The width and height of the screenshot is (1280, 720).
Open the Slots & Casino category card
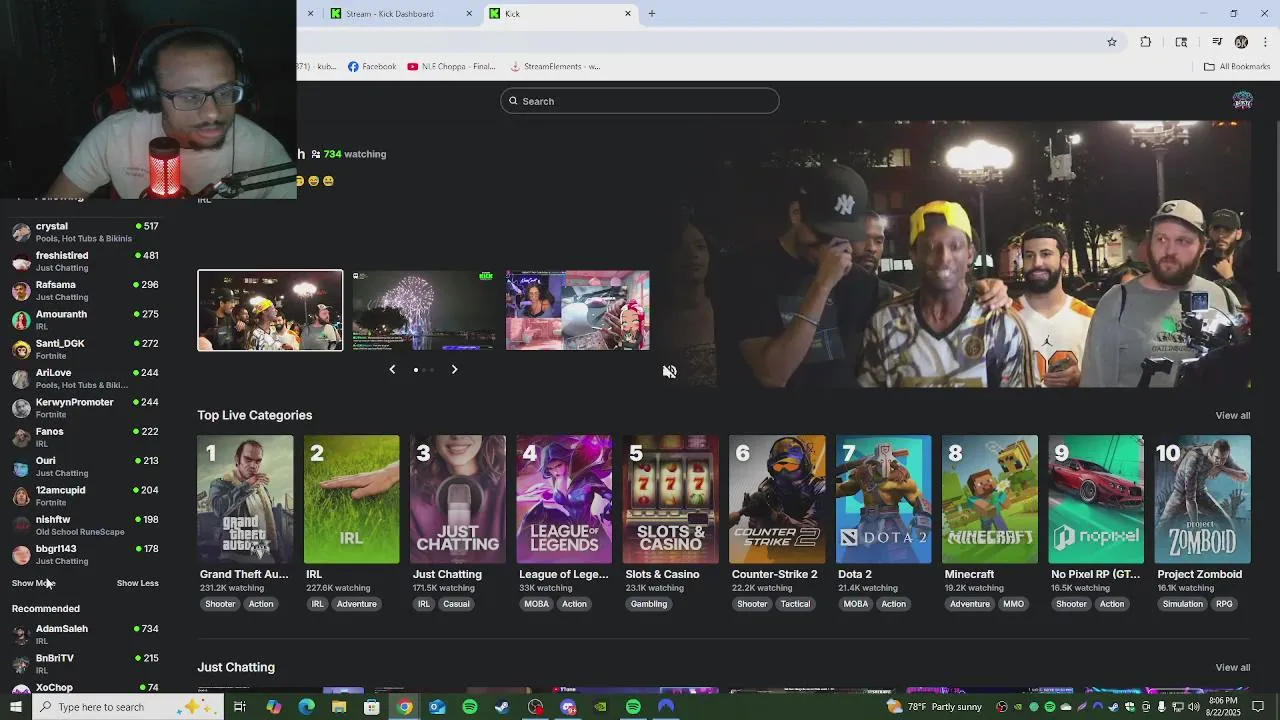point(670,499)
